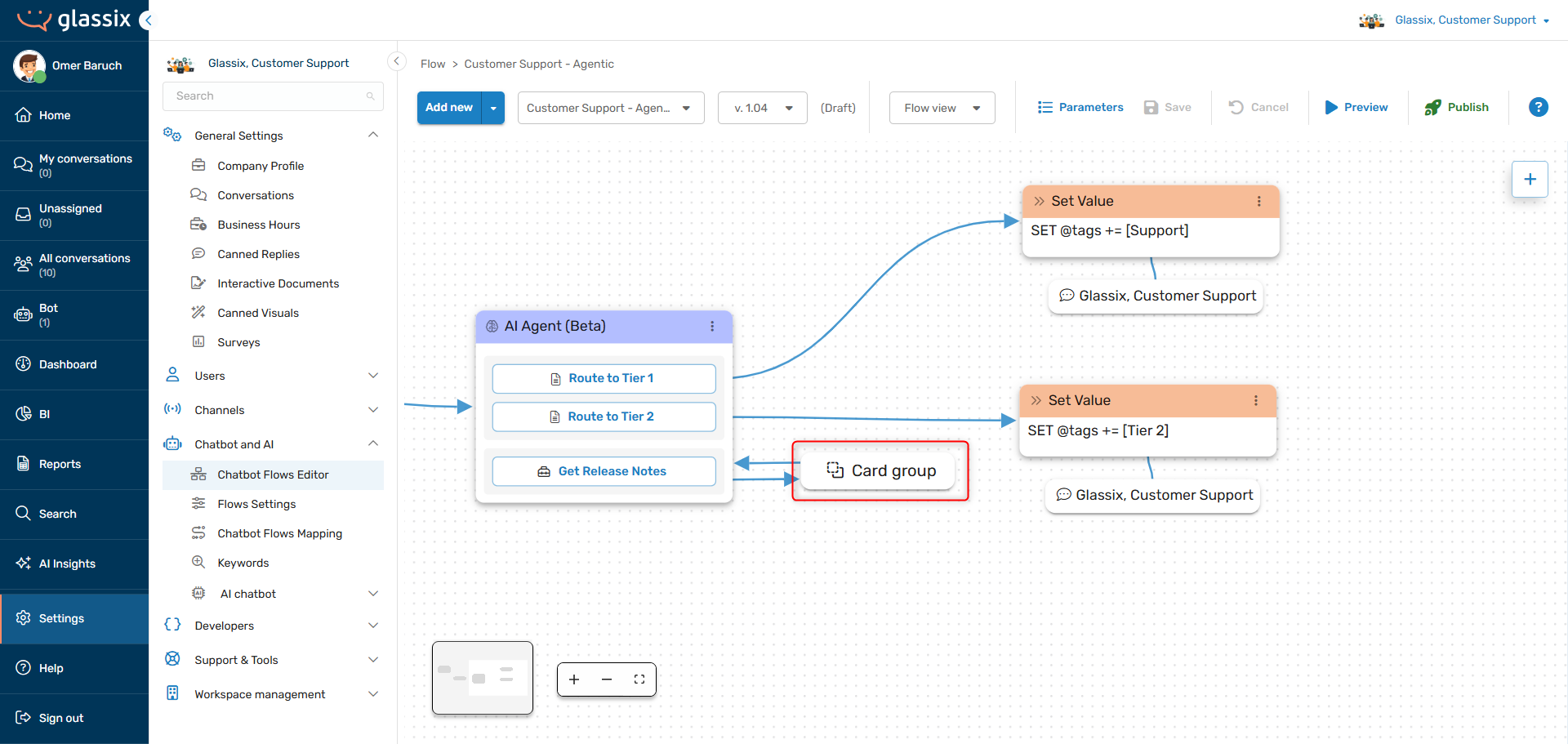This screenshot has height=744, width=1568.
Task: Open the Add new dropdown arrow
Action: [x=493, y=108]
